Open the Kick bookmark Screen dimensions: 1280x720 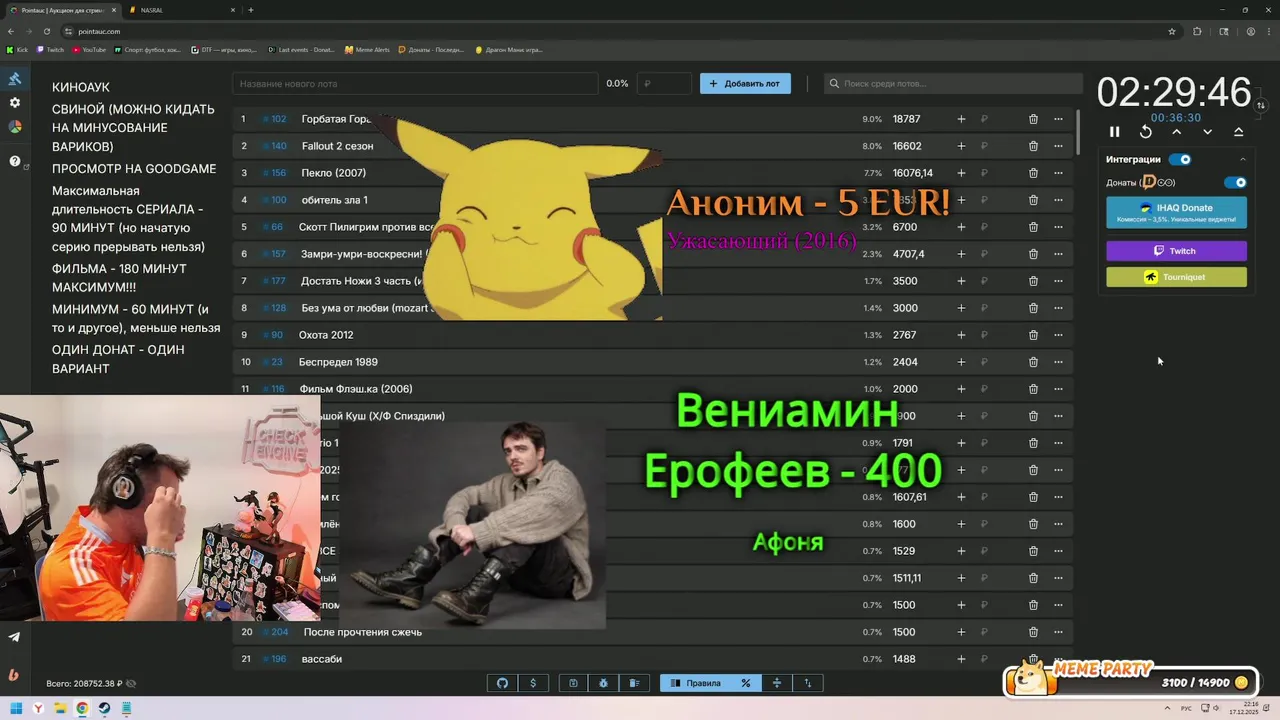(x=17, y=49)
